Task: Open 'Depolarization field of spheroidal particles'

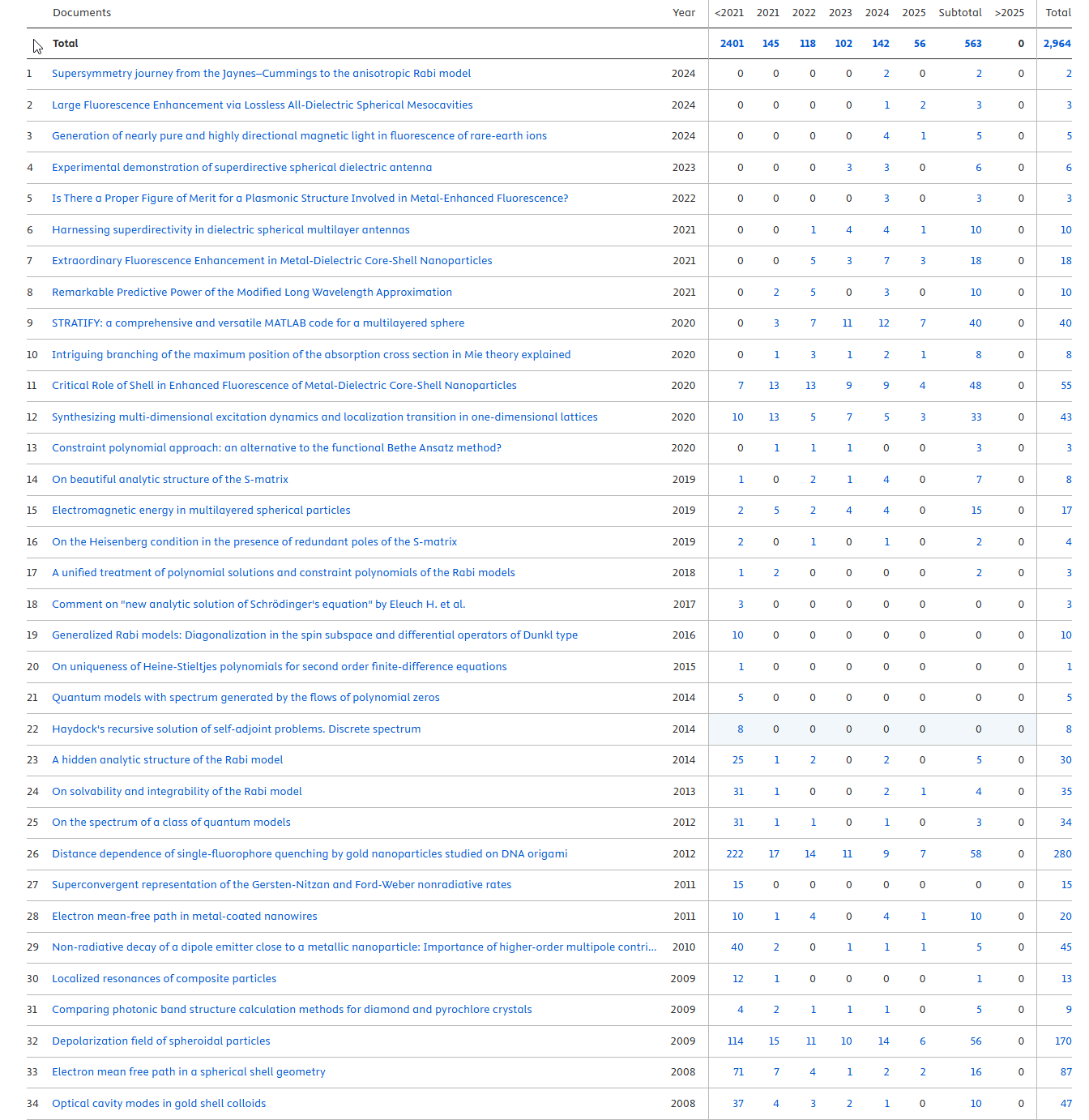Action: pos(160,1041)
